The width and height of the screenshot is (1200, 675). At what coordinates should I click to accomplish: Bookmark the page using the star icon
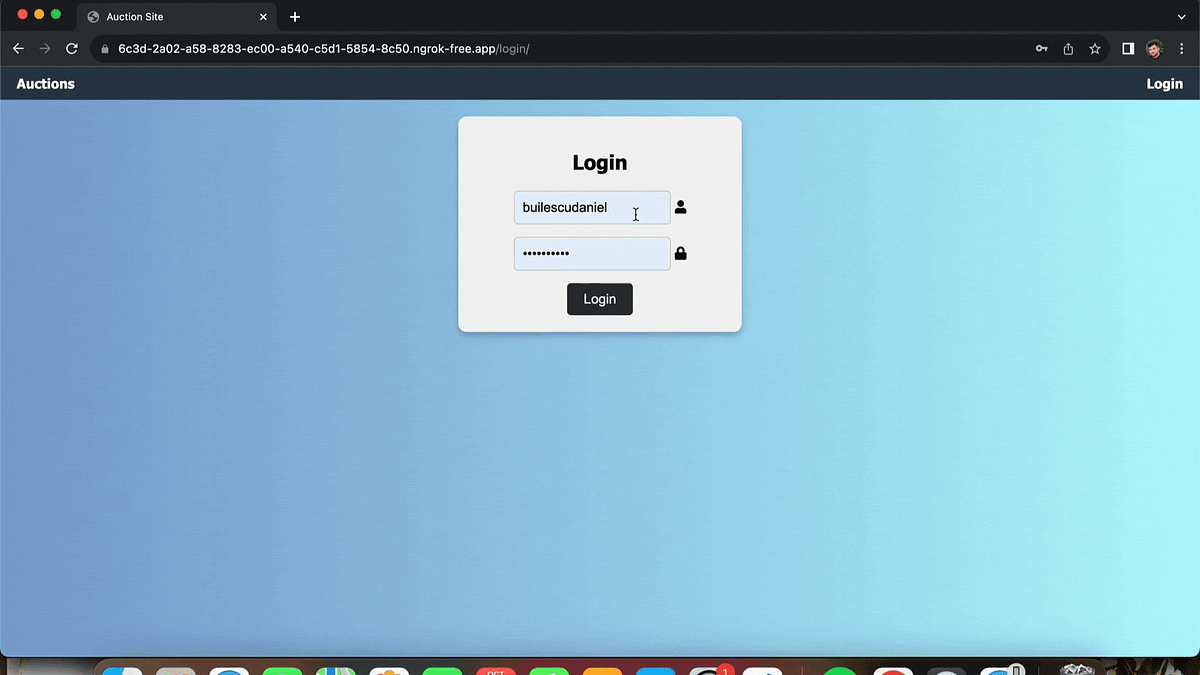pos(1094,48)
